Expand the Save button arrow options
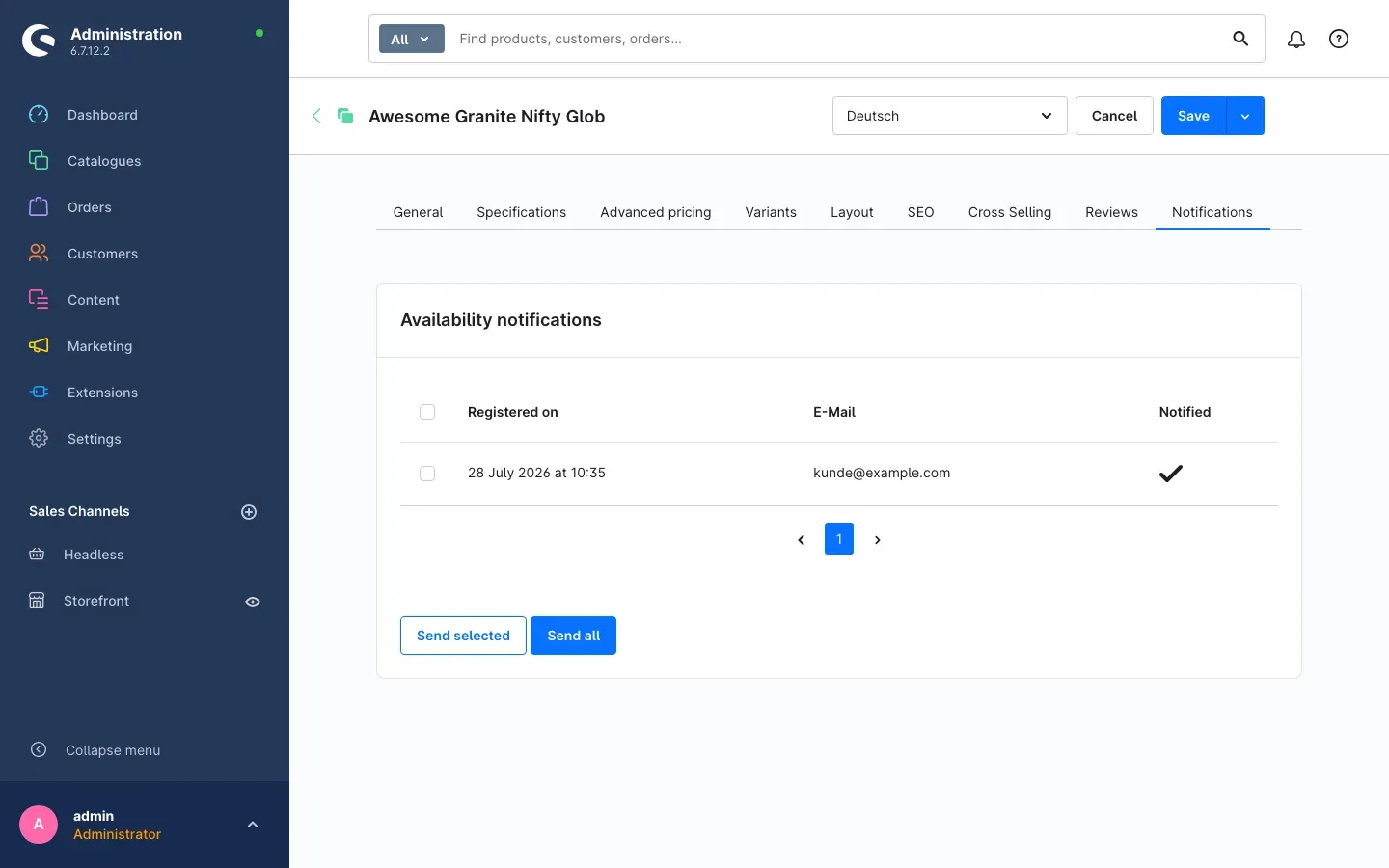The image size is (1389, 868). 1245,116
